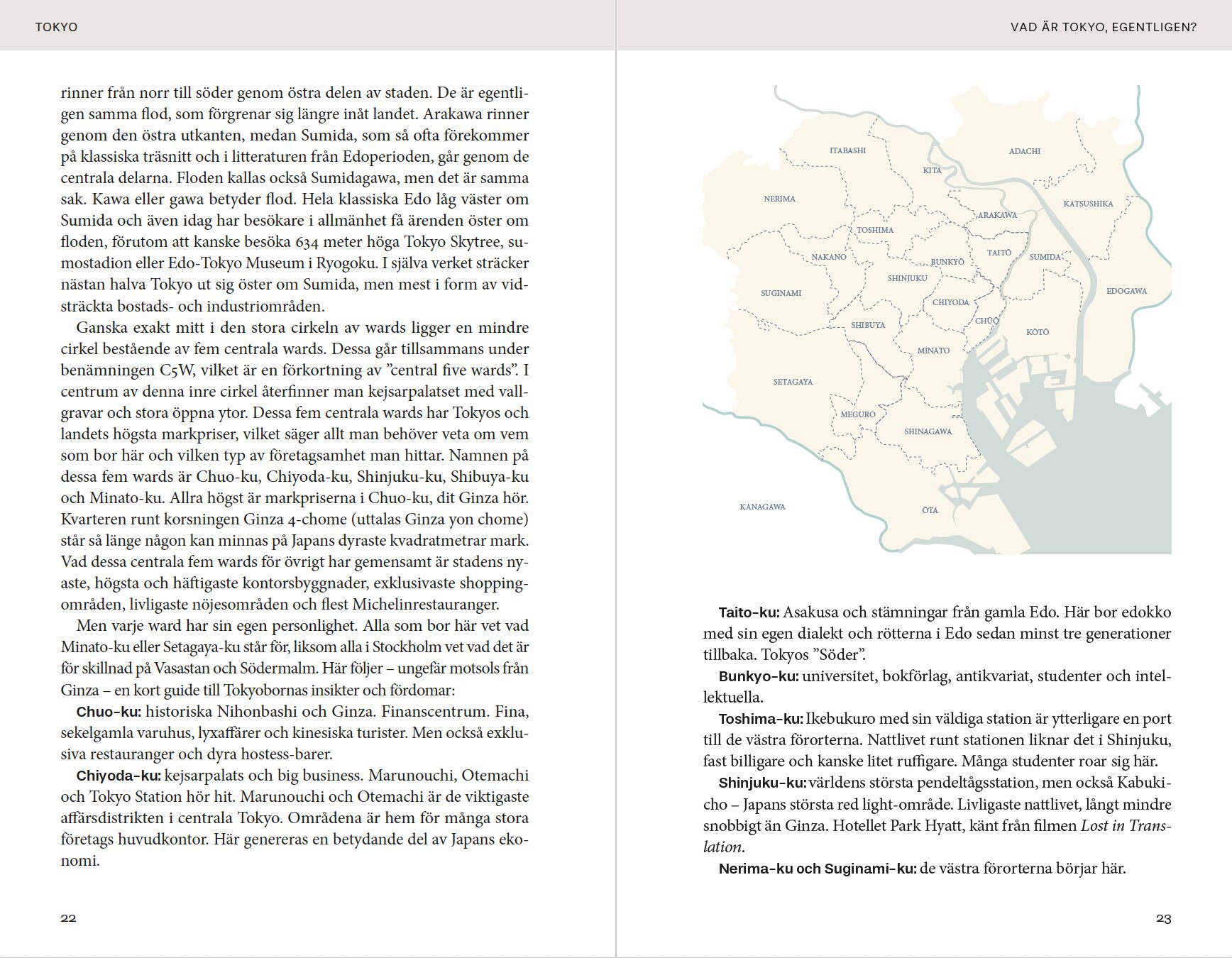Click the bold "Chiyoda-ku:" paragraph heading
Image resolution: width=1232 pixels, height=958 pixels.
pos(119,776)
